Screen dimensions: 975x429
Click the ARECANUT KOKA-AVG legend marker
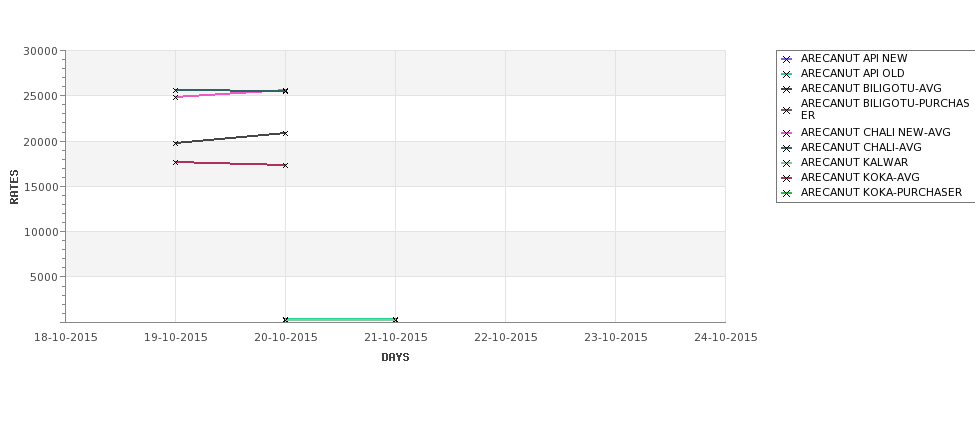point(786,178)
